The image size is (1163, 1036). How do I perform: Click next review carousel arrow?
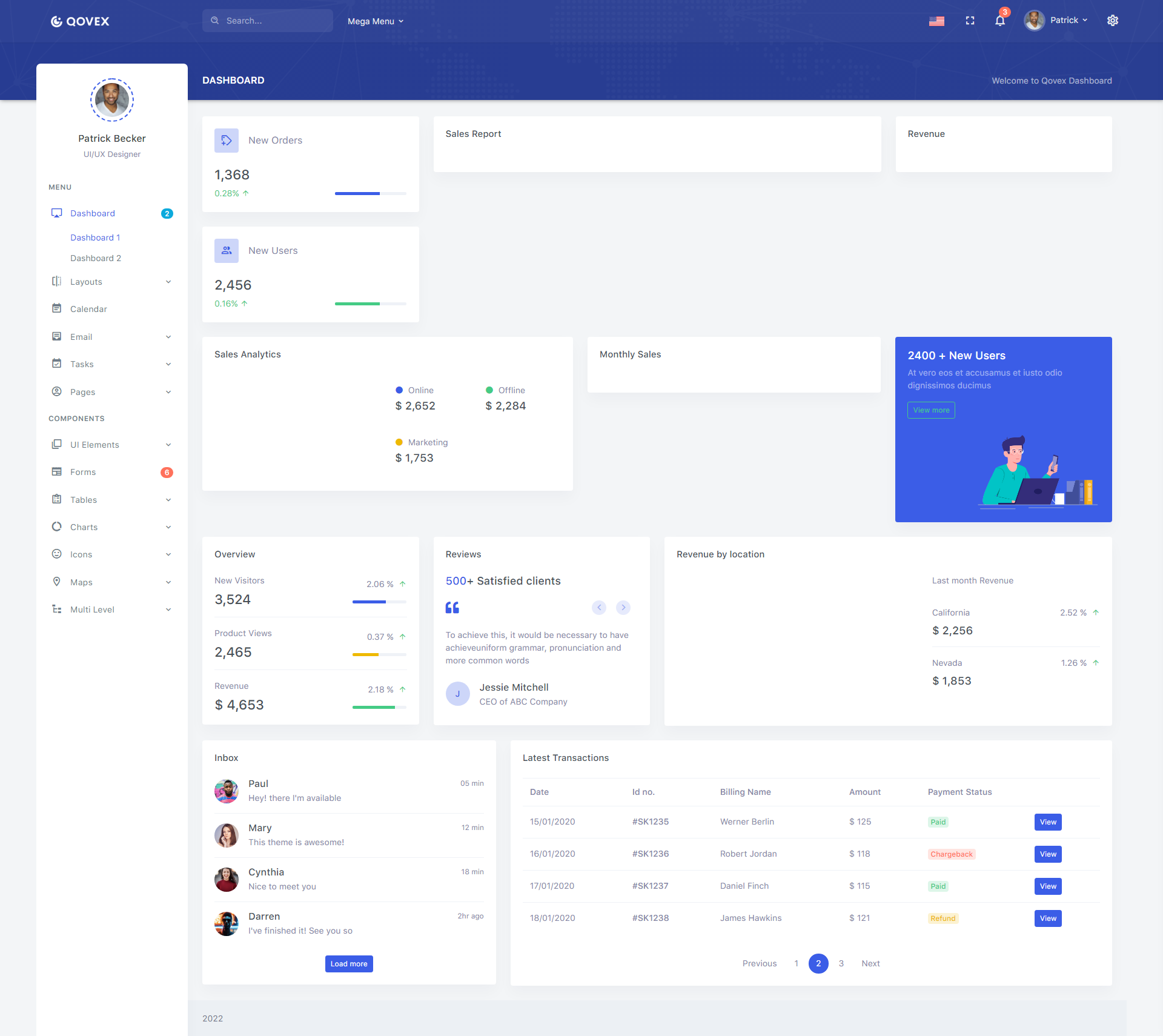coord(623,606)
